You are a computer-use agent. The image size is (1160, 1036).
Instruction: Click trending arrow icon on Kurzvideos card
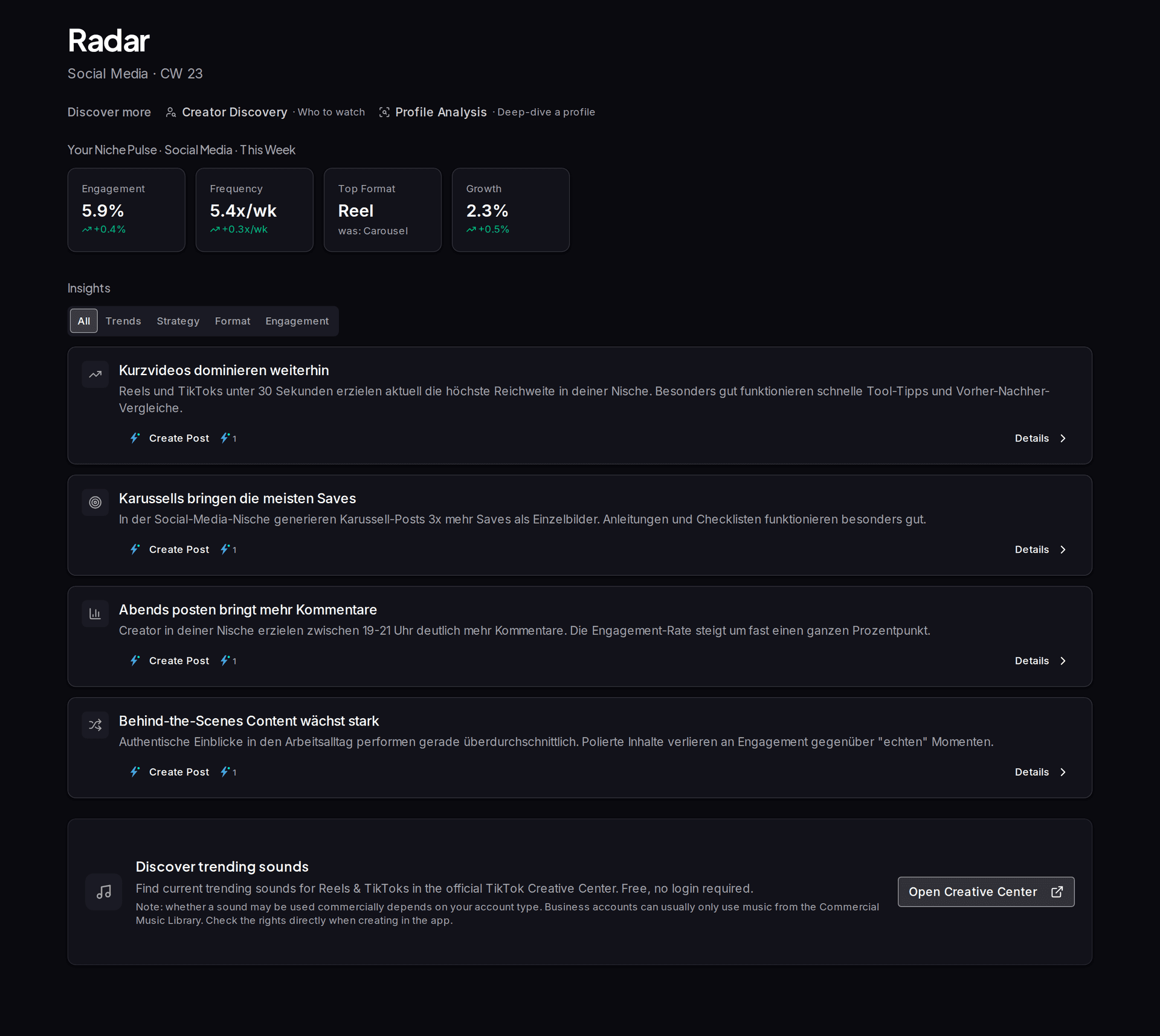[95, 375]
